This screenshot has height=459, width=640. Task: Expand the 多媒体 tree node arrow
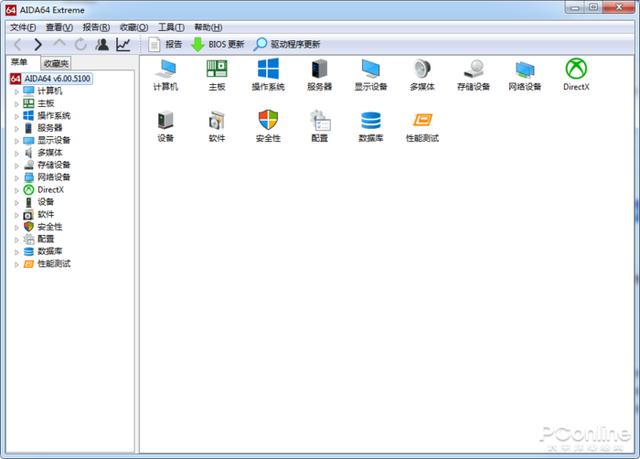click(x=17, y=153)
